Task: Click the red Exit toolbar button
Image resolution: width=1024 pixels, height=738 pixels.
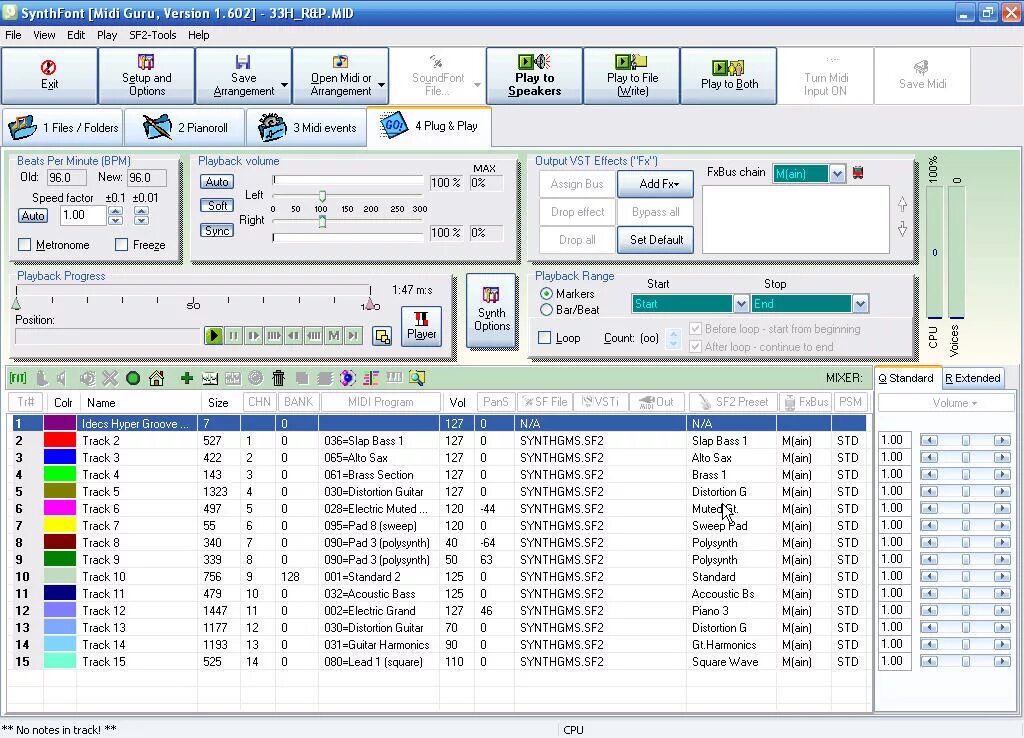Action: pos(50,75)
